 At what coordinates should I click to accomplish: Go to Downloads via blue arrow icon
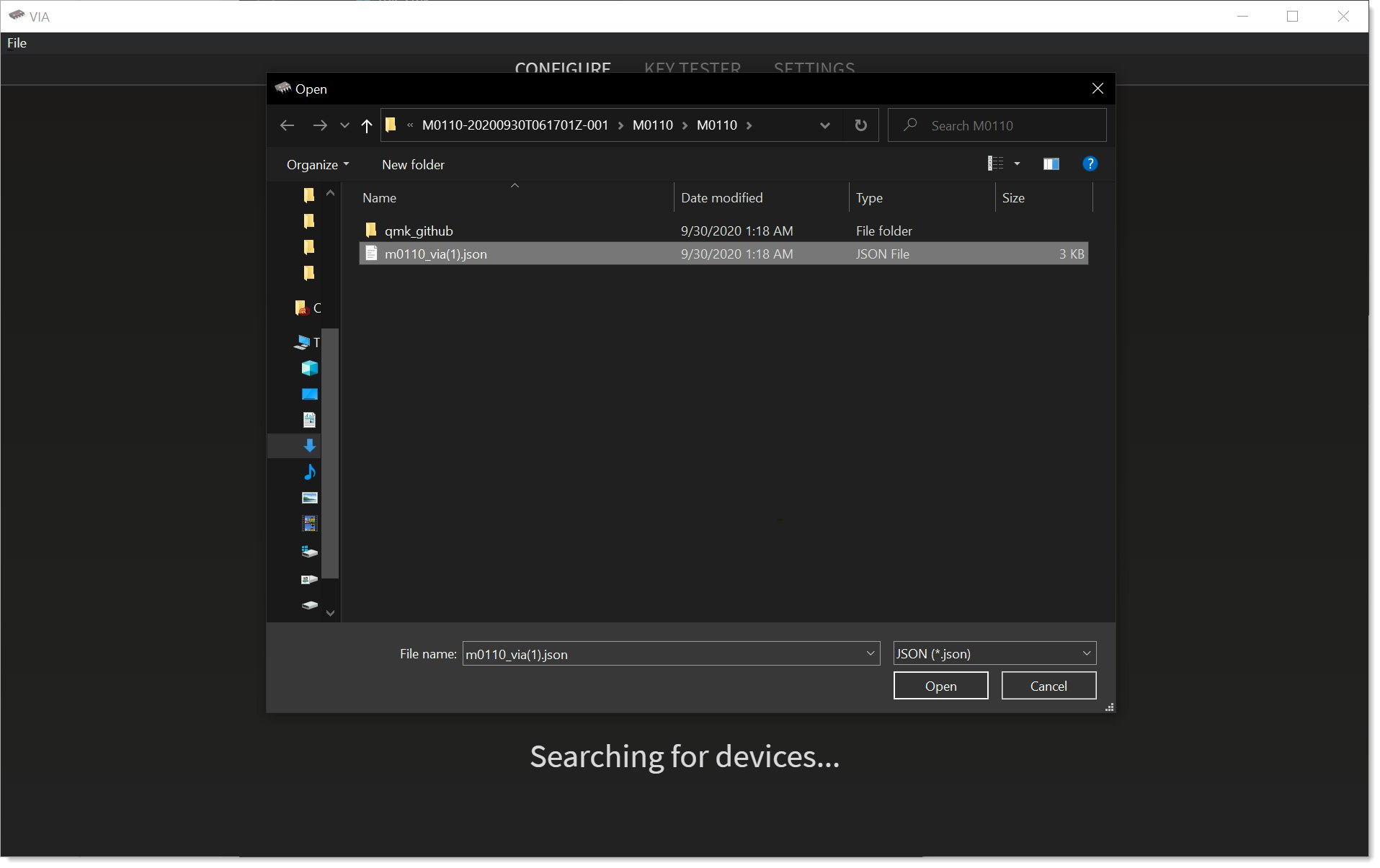click(309, 446)
